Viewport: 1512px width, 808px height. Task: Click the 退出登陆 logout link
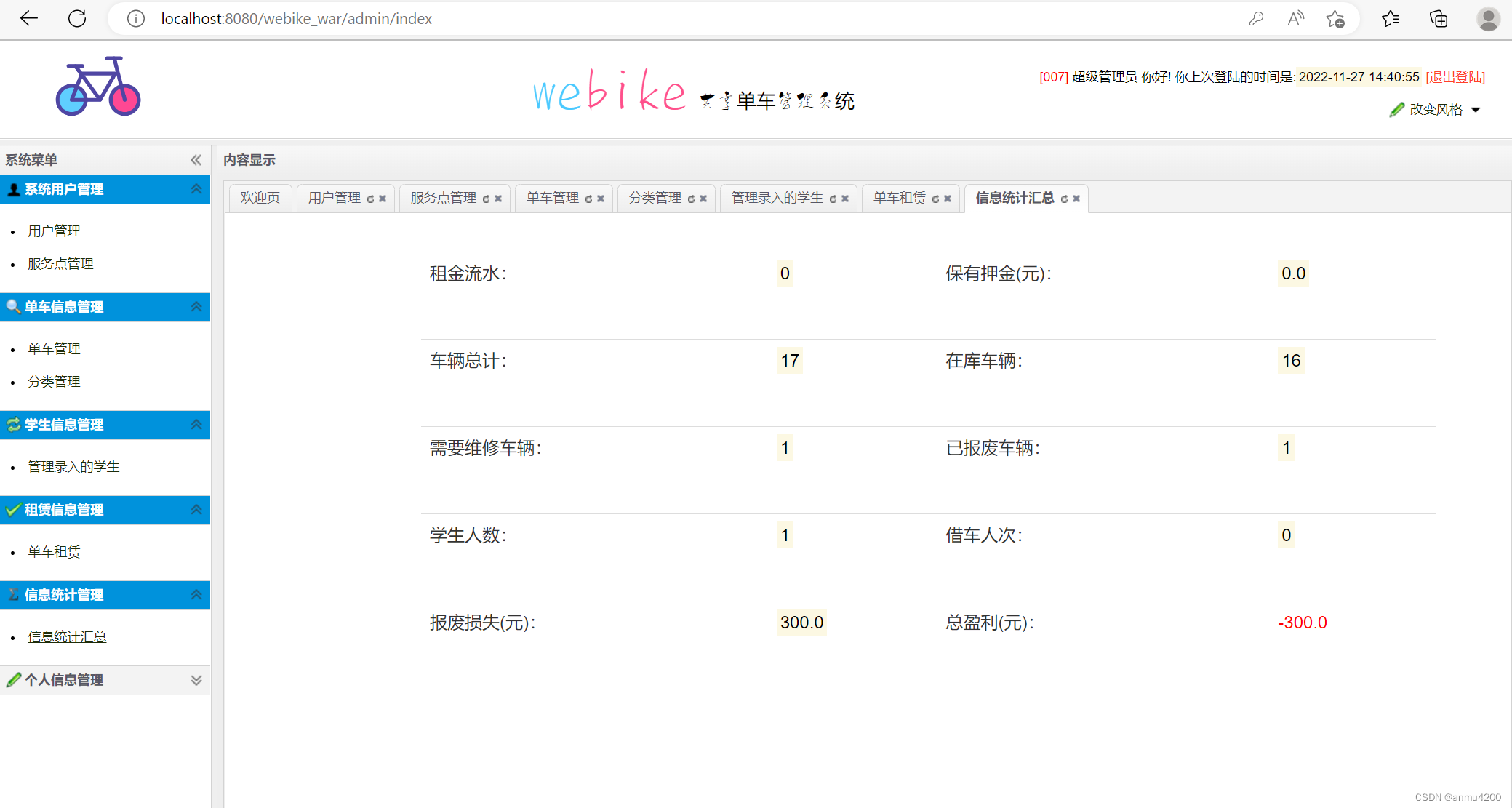tap(1455, 77)
